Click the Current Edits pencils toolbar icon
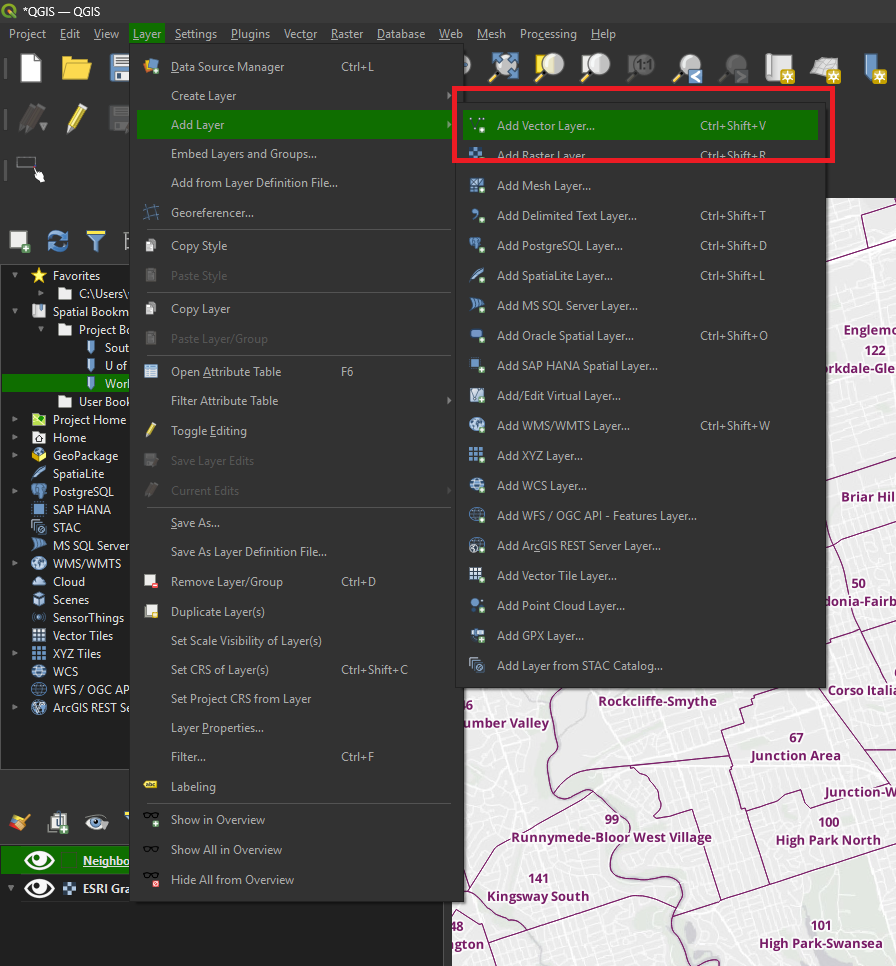The image size is (896, 966). pyautogui.click(x=32, y=118)
